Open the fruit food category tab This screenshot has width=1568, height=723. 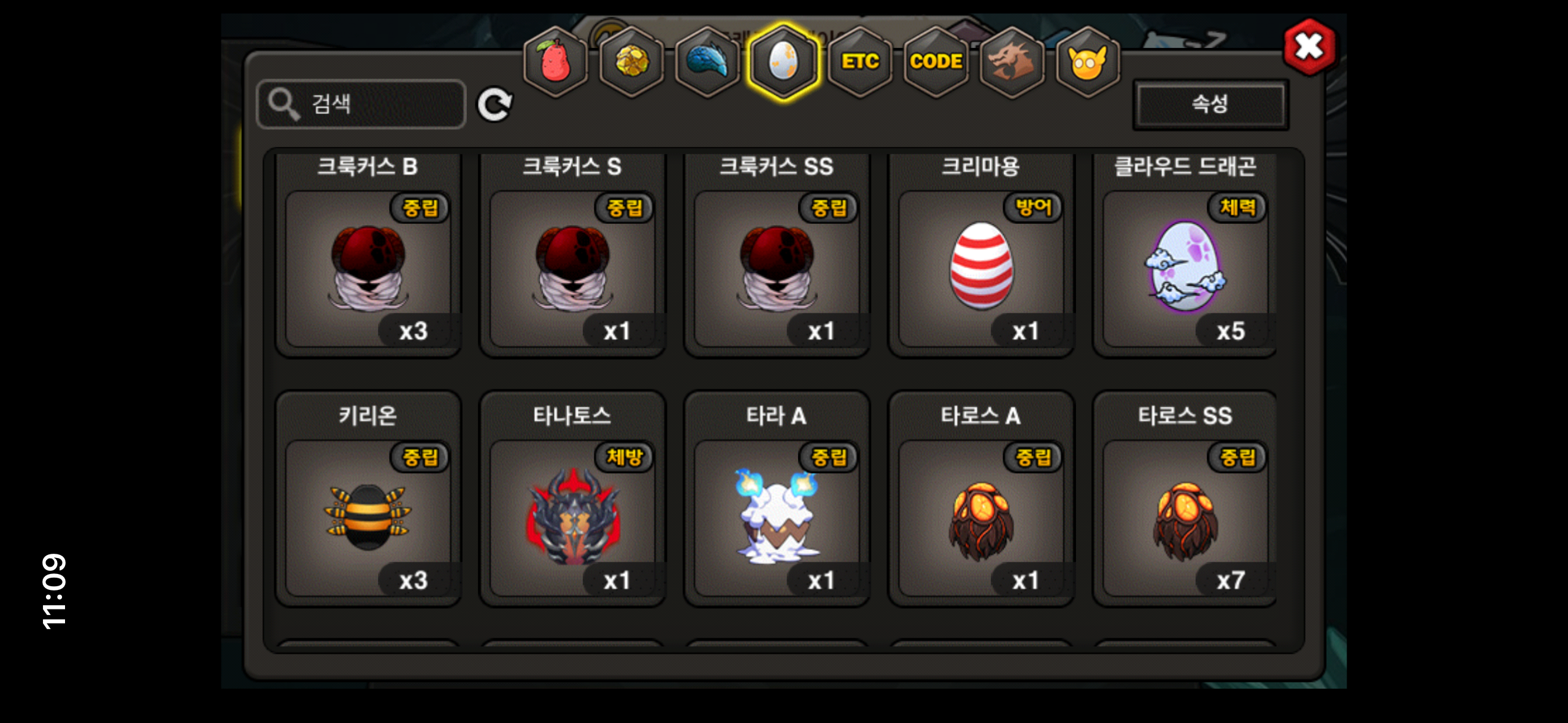pyautogui.click(x=555, y=61)
